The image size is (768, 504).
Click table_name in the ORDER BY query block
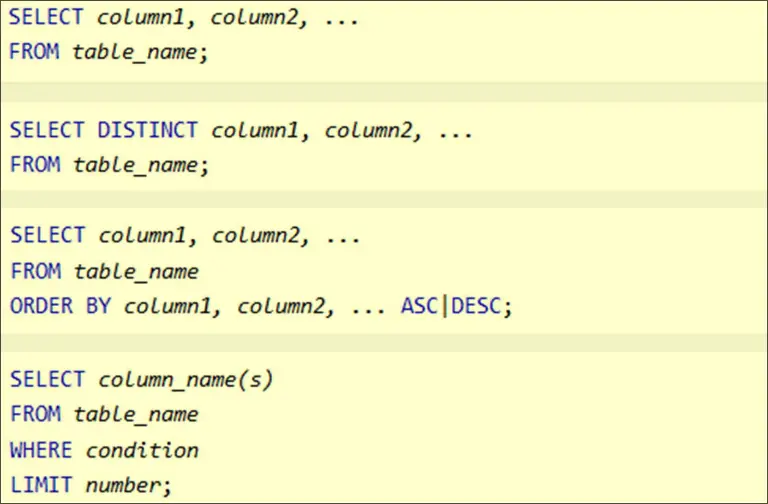pos(135,271)
